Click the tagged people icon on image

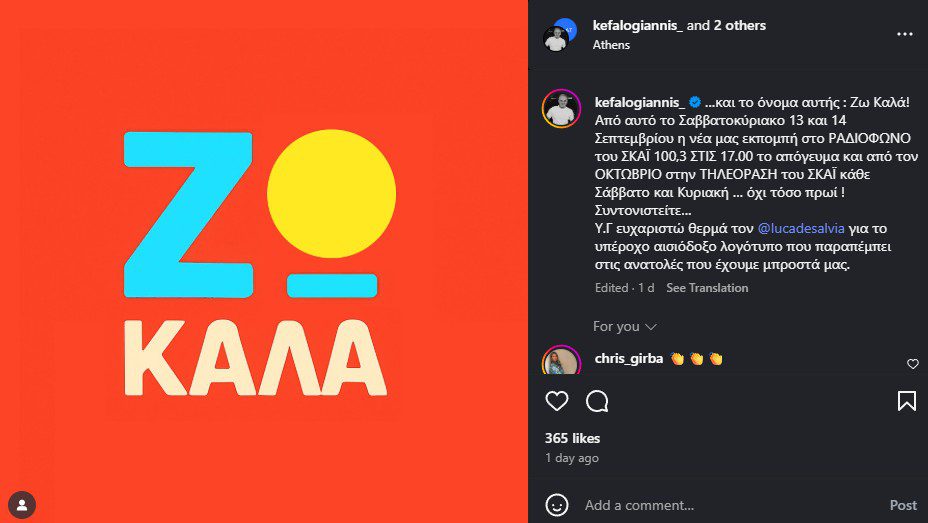click(22, 505)
